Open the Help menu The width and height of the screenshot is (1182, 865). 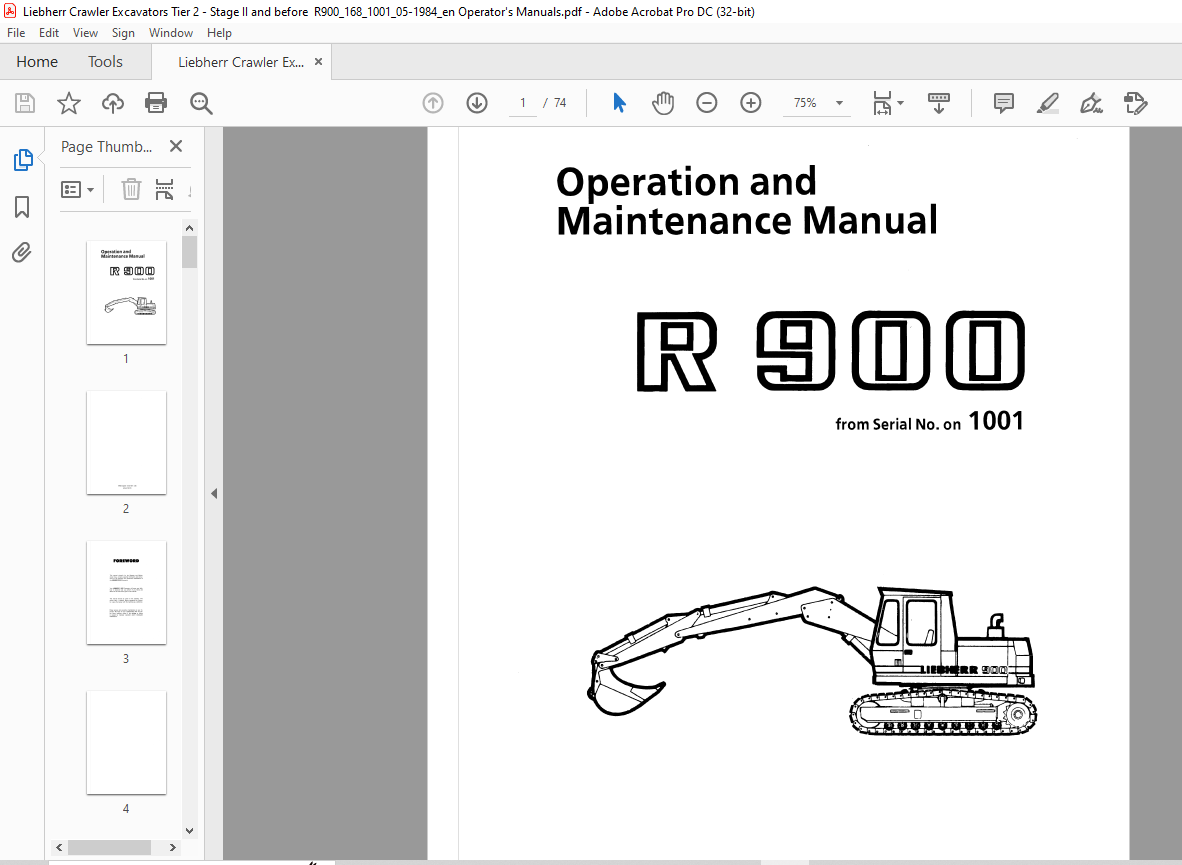tap(219, 33)
